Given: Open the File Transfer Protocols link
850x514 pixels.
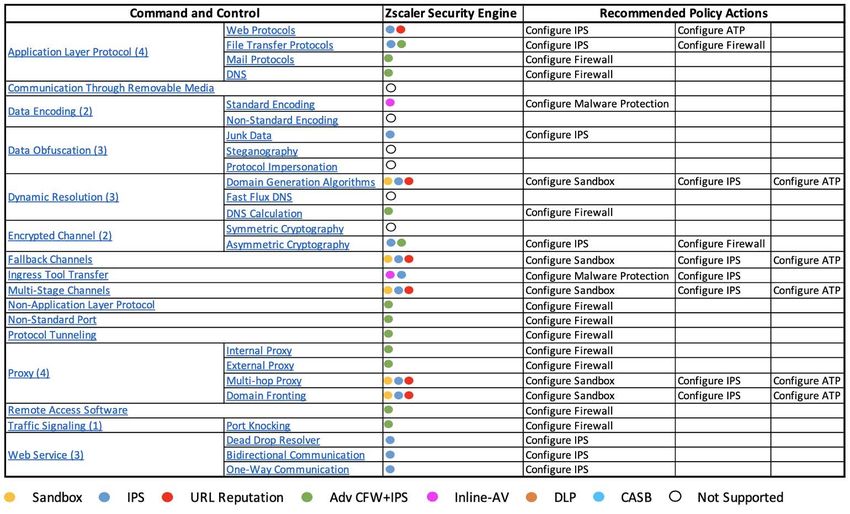Looking at the screenshot, I should click(280, 45).
